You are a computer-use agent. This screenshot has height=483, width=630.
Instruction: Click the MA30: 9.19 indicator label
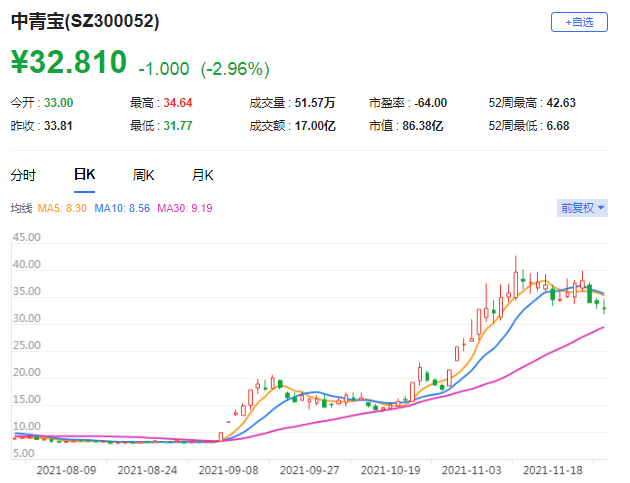[x=184, y=208]
